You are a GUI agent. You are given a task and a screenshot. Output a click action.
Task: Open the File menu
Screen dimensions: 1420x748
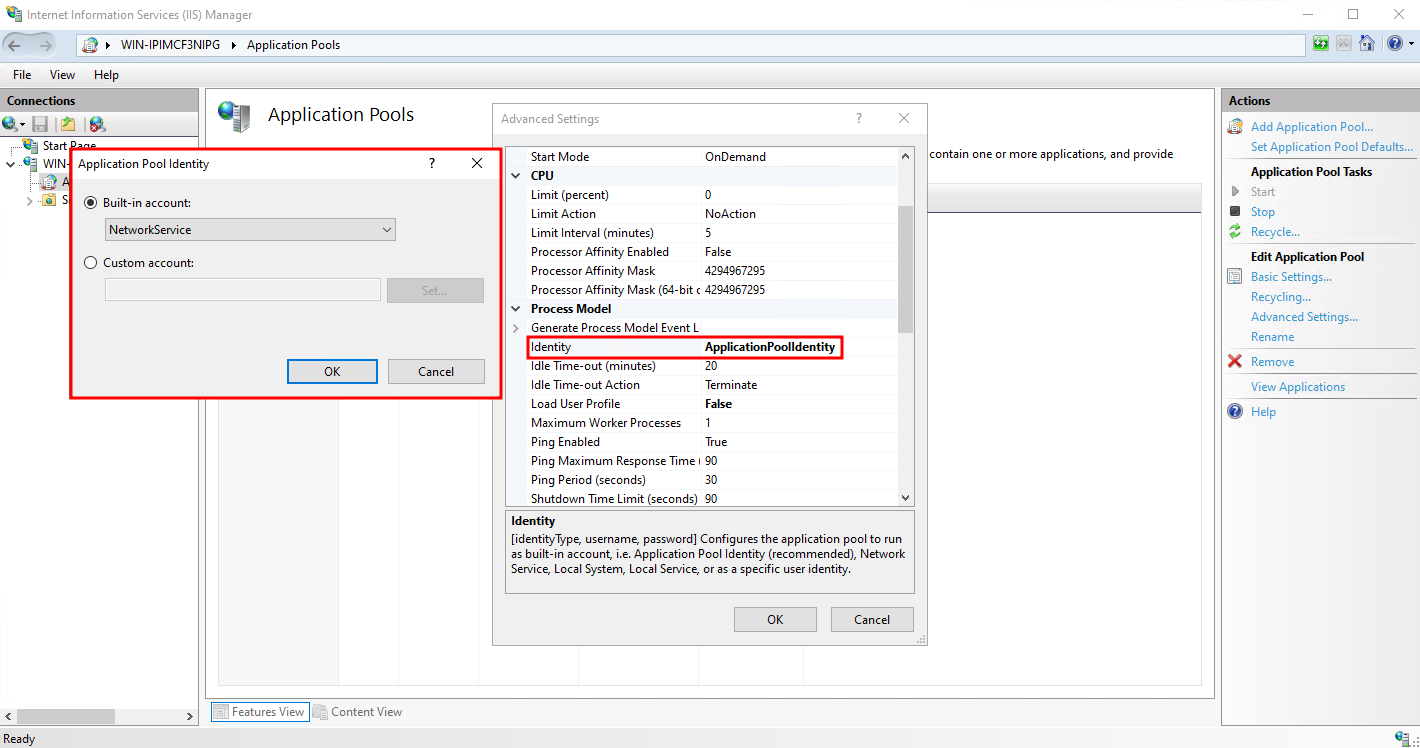(22, 75)
